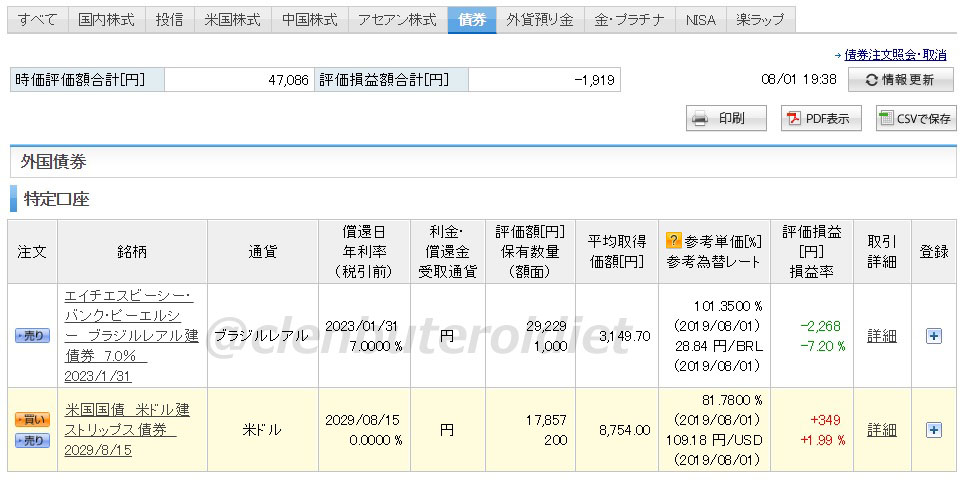Select the 債券 tab
This screenshot has height=480, width=963.
pos(472,20)
